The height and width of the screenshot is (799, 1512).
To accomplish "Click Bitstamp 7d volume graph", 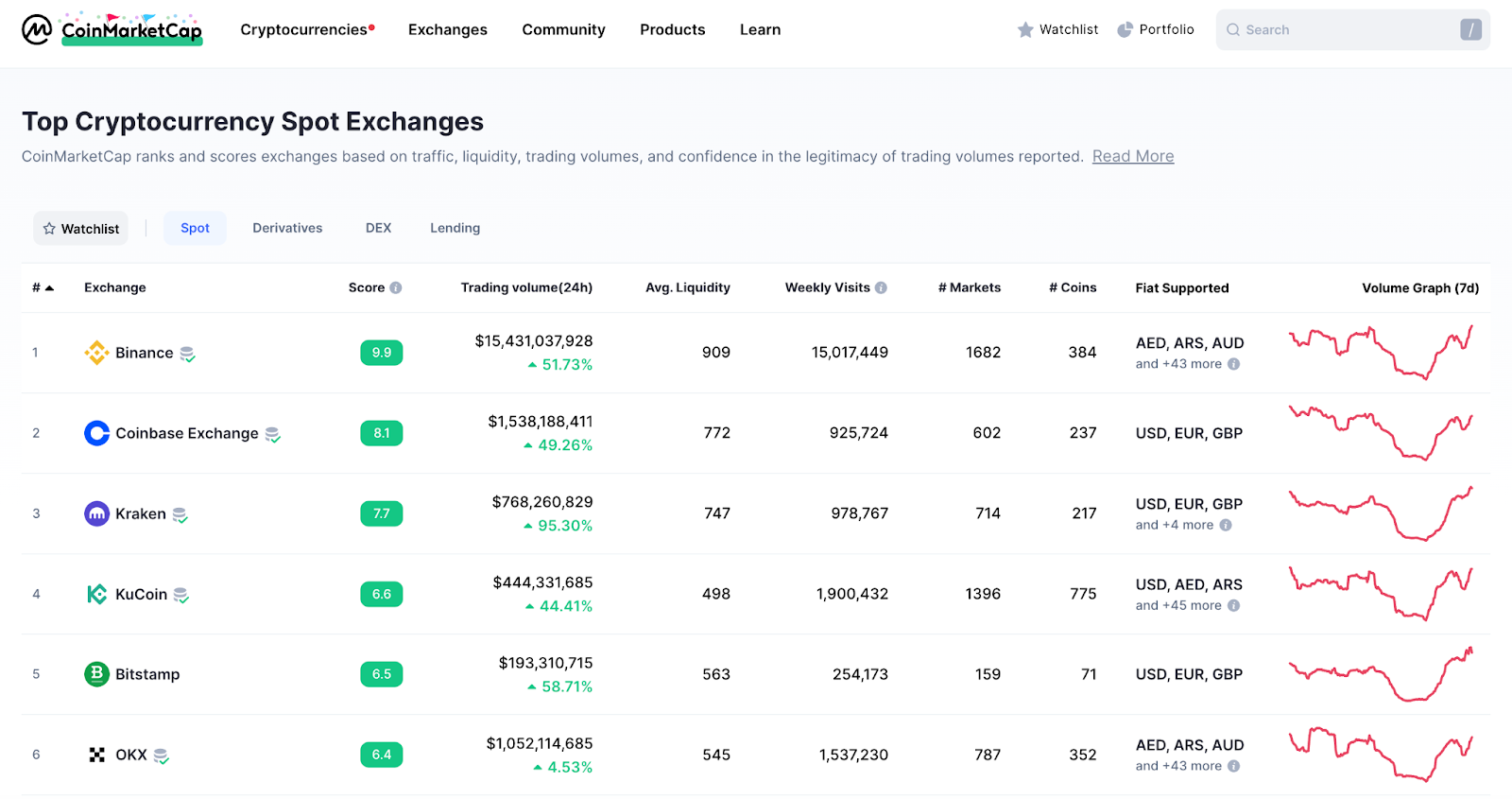I will point(1381,673).
